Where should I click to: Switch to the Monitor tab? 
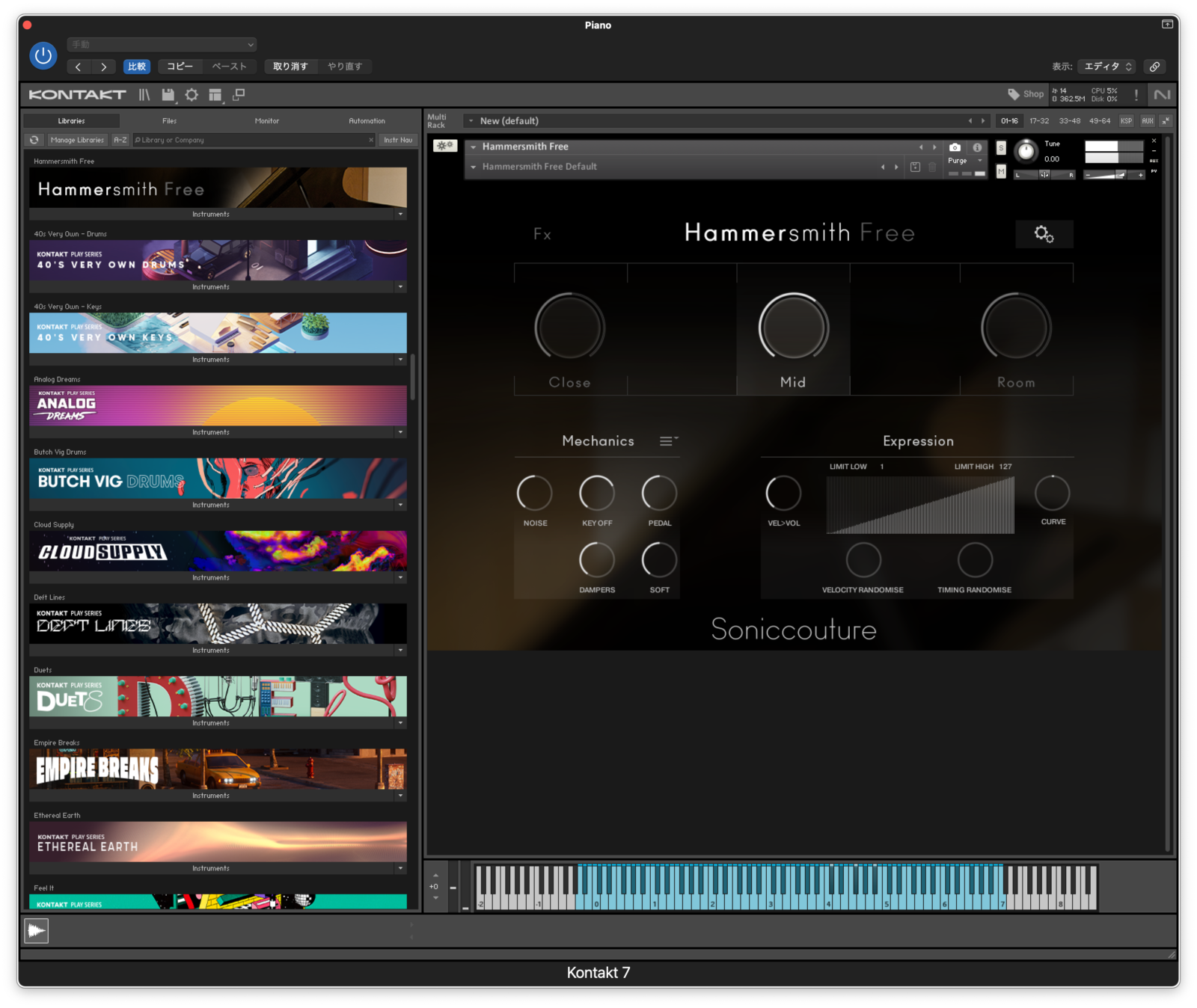(x=266, y=120)
